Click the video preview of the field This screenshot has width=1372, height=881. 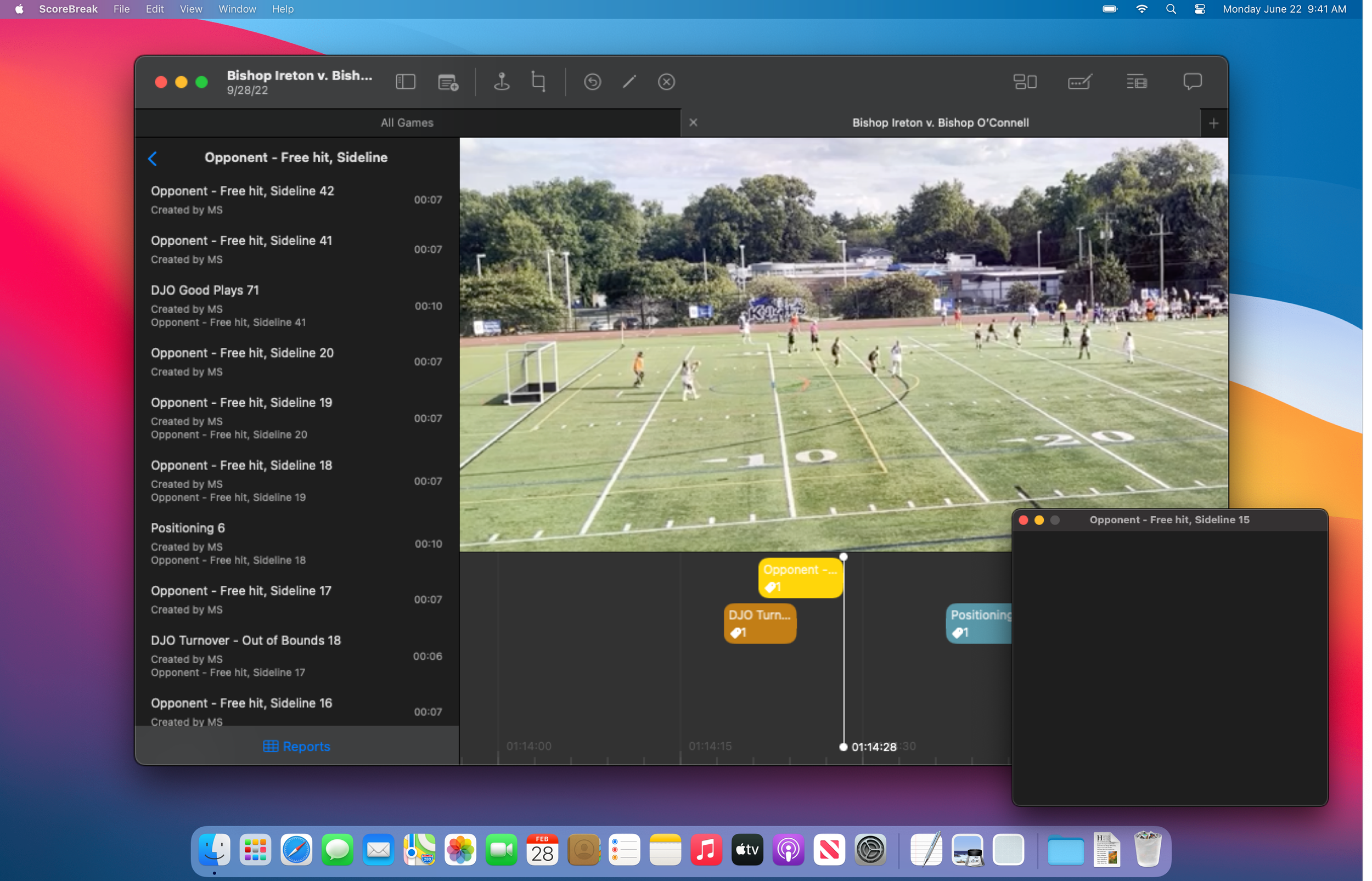844,345
